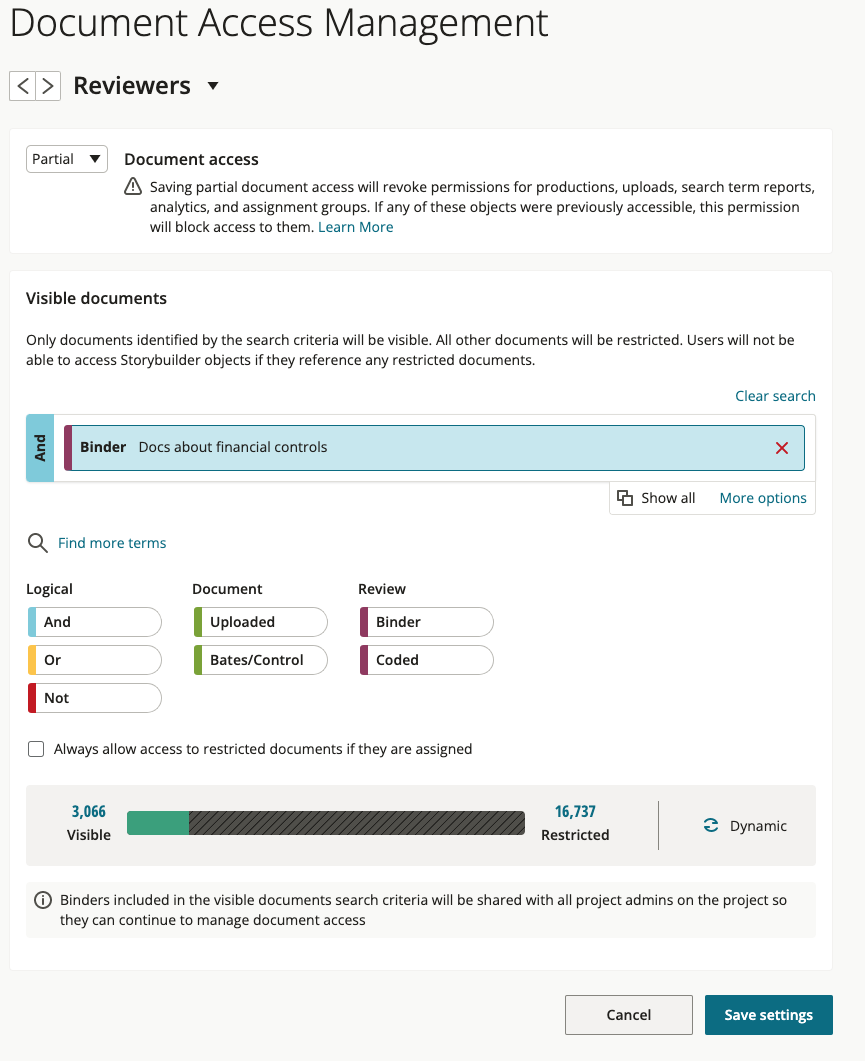
Task: Enable always allow access to assigned restricted documents
Action: pyautogui.click(x=35, y=748)
